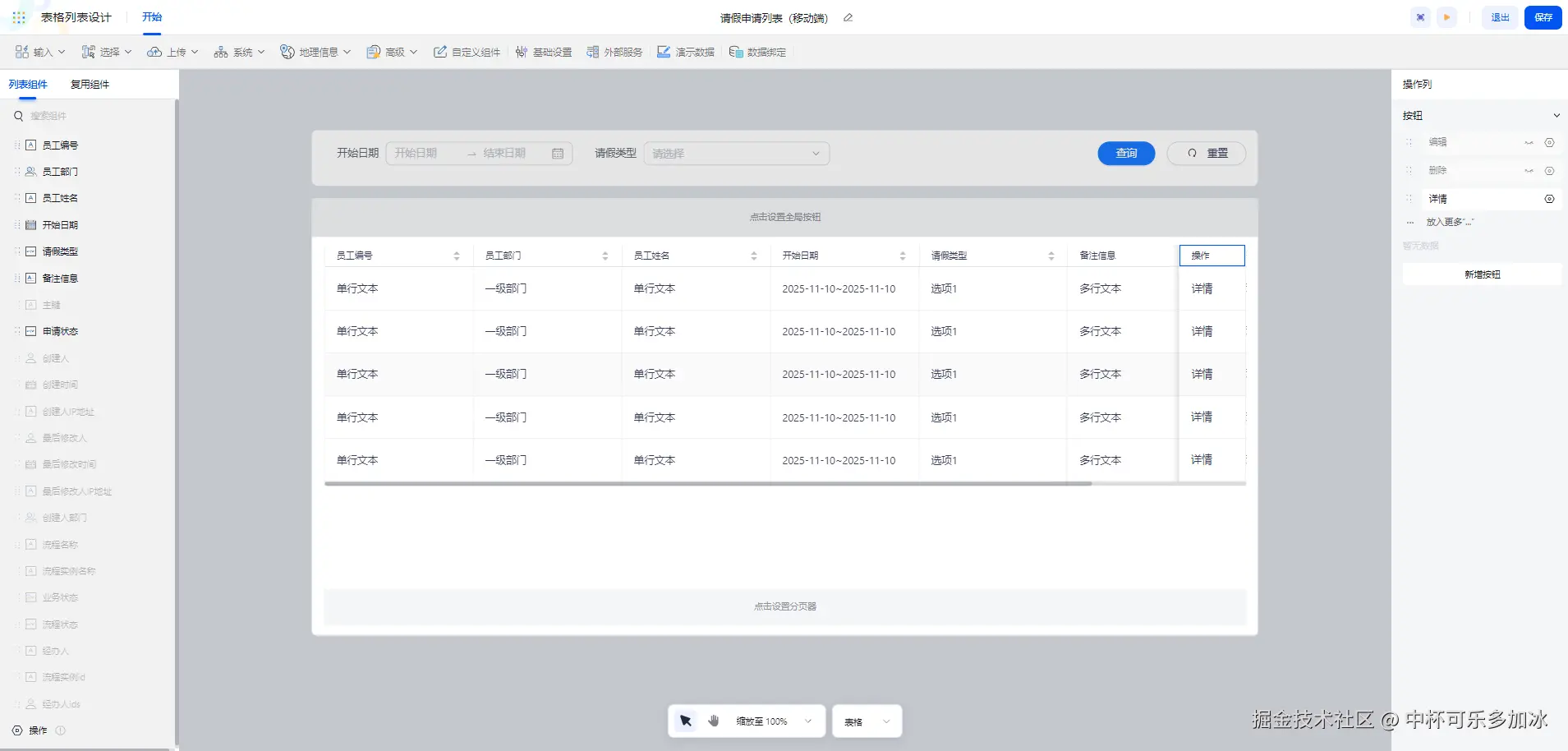Collapse the 按钮 section chevron

[x=1556, y=116]
